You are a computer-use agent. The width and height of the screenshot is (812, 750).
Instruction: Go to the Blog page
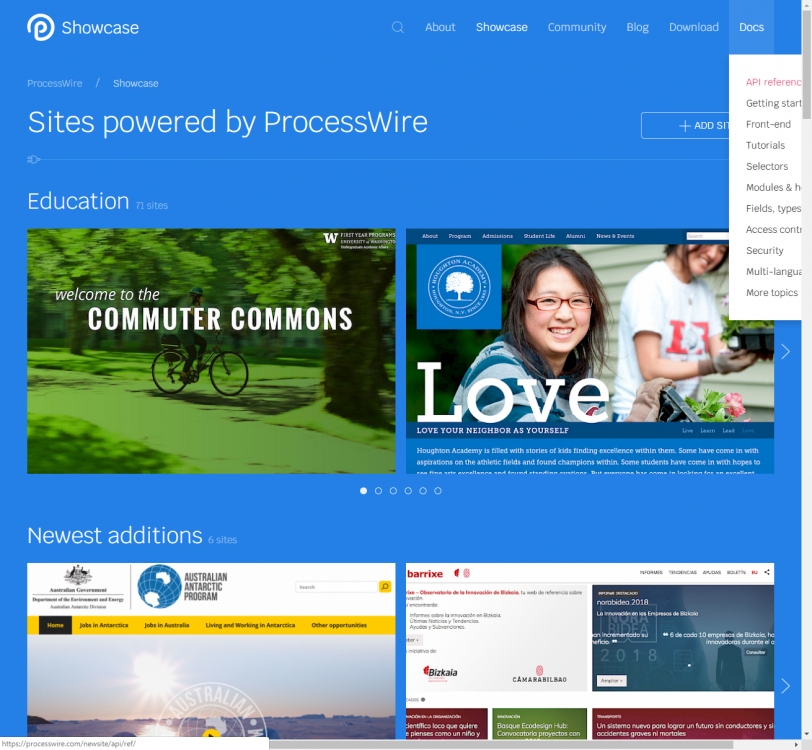(x=637, y=27)
